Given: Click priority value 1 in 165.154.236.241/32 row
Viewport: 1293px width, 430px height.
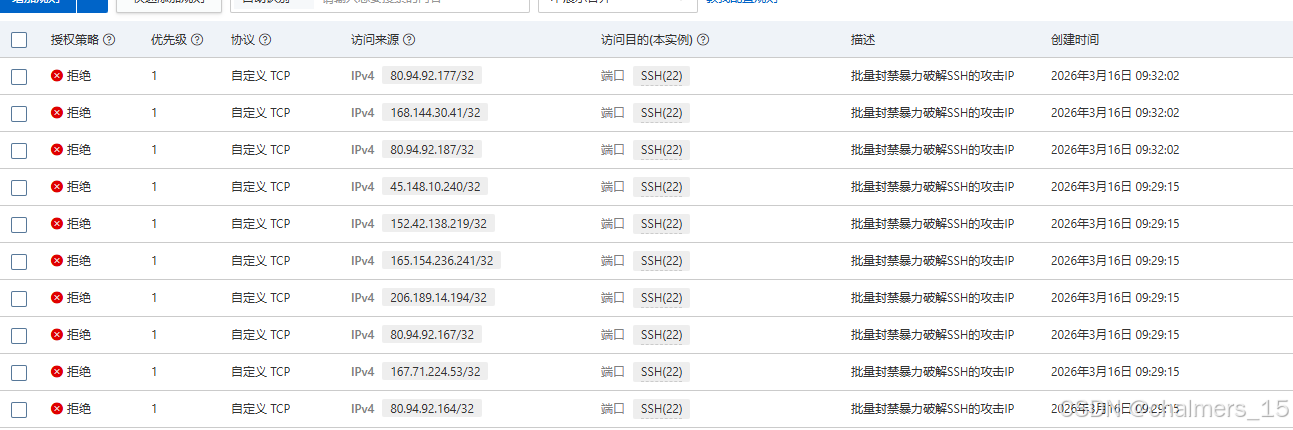Looking at the screenshot, I should tap(154, 261).
